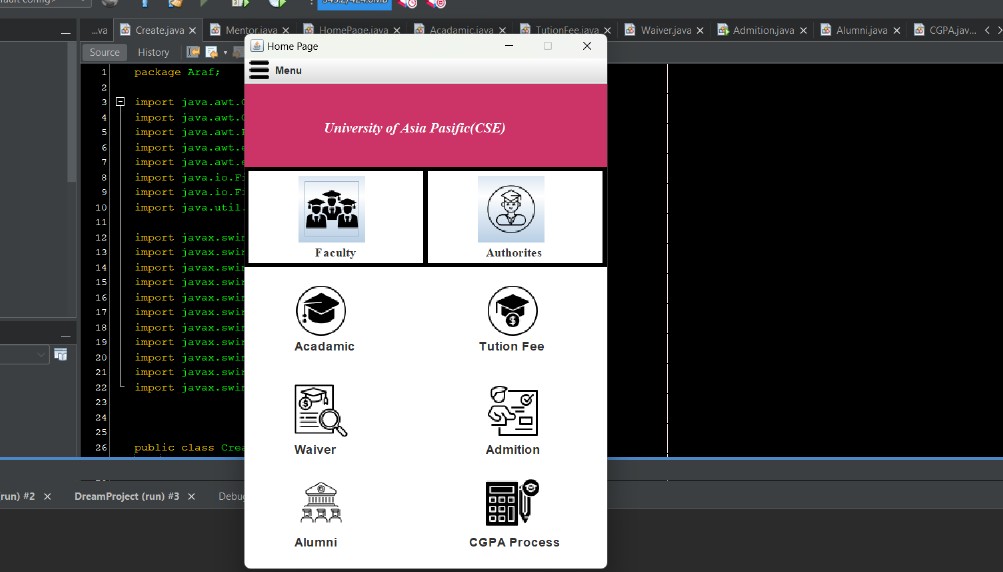Click the second editor toolbar navigate-back icon

click(211, 52)
